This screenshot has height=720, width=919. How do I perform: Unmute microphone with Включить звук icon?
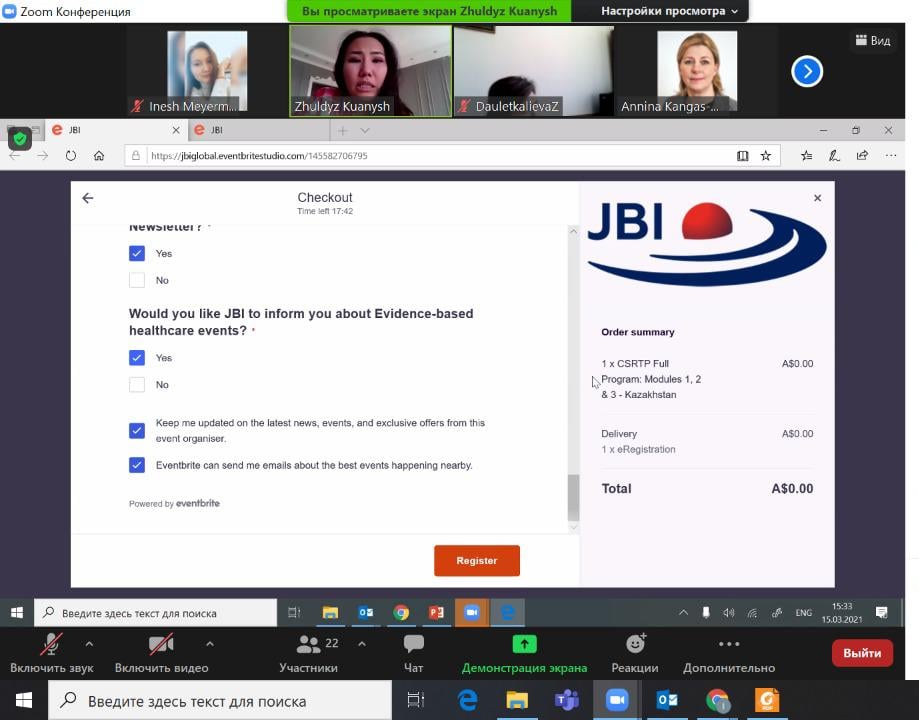coord(51,645)
